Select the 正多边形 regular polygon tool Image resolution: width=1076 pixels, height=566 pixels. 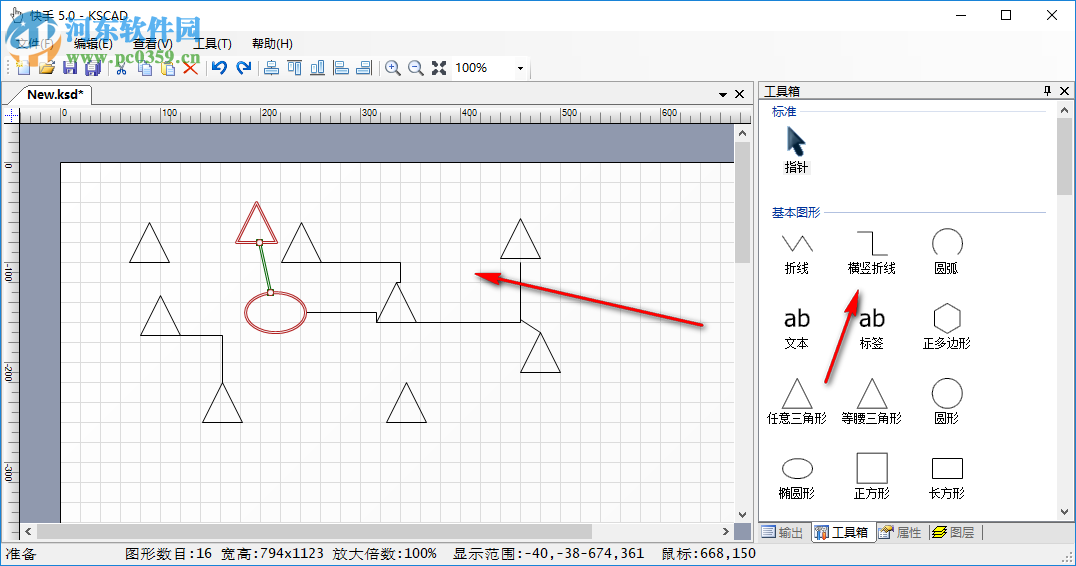point(946,327)
